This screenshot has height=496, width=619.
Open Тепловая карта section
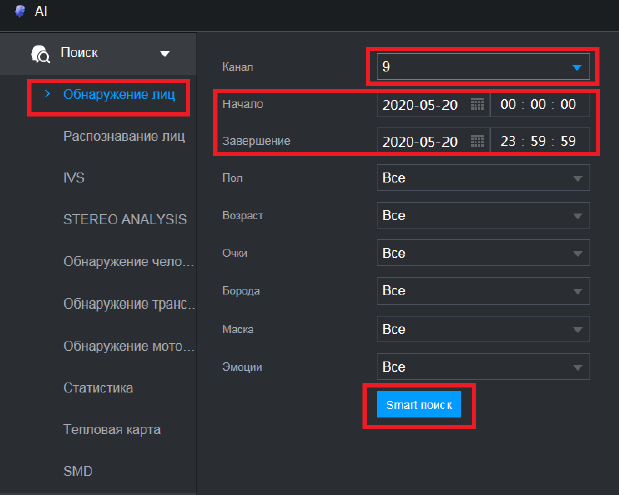tap(112, 429)
